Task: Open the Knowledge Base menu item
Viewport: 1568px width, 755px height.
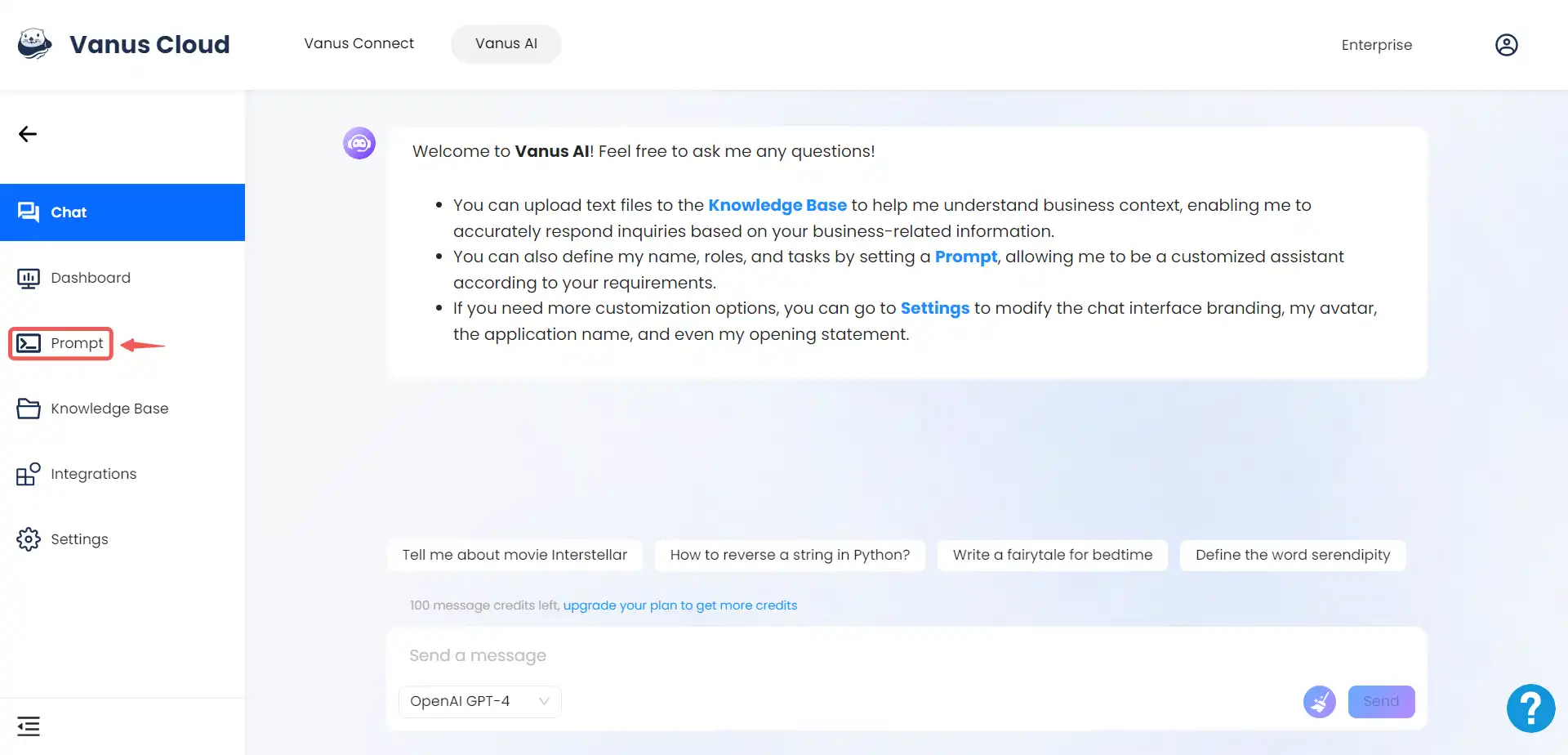Action: coord(122,409)
